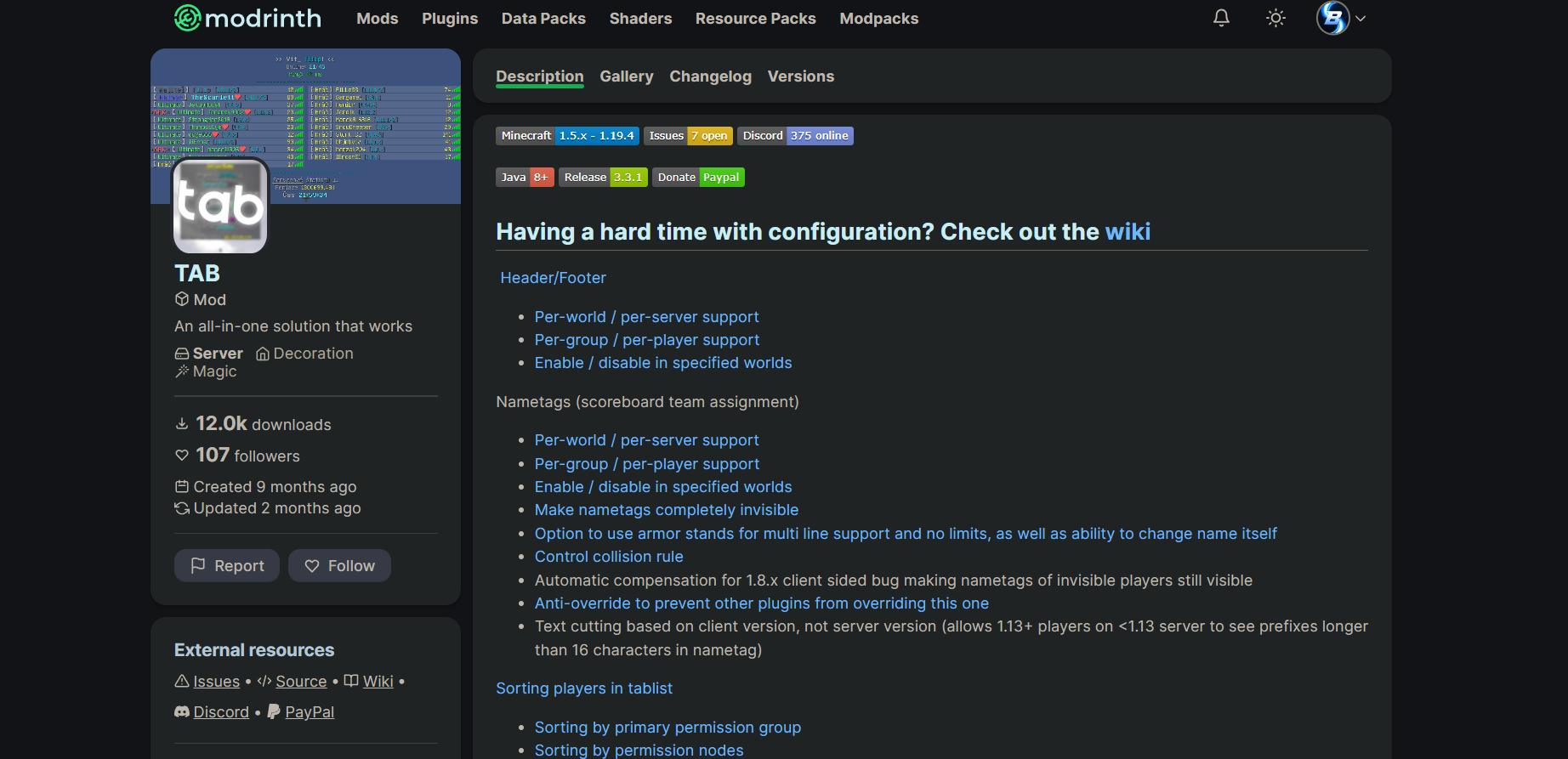Open the wiki link in heading
This screenshot has width=1568, height=759.
coord(1128,232)
